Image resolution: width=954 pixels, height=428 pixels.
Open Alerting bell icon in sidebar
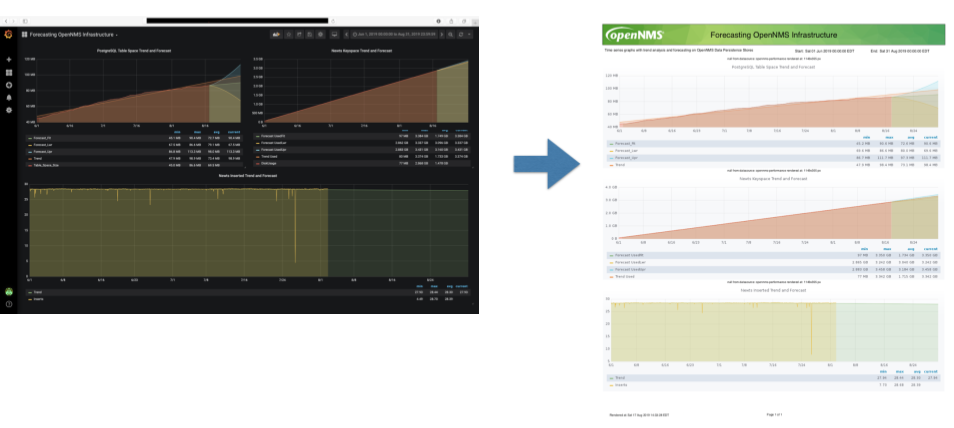(x=9, y=98)
